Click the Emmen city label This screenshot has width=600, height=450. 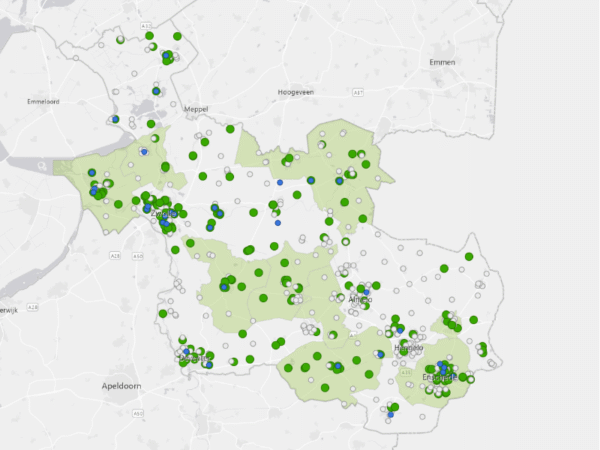coord(442,62)
